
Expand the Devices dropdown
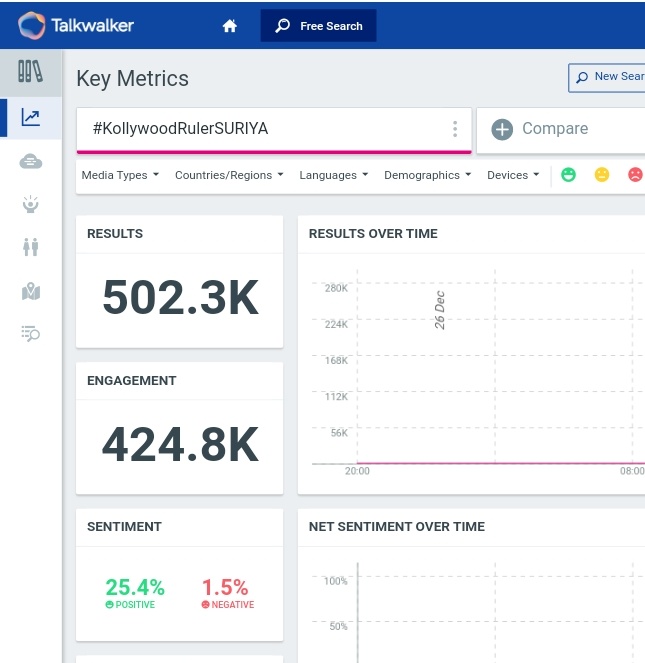513,175
